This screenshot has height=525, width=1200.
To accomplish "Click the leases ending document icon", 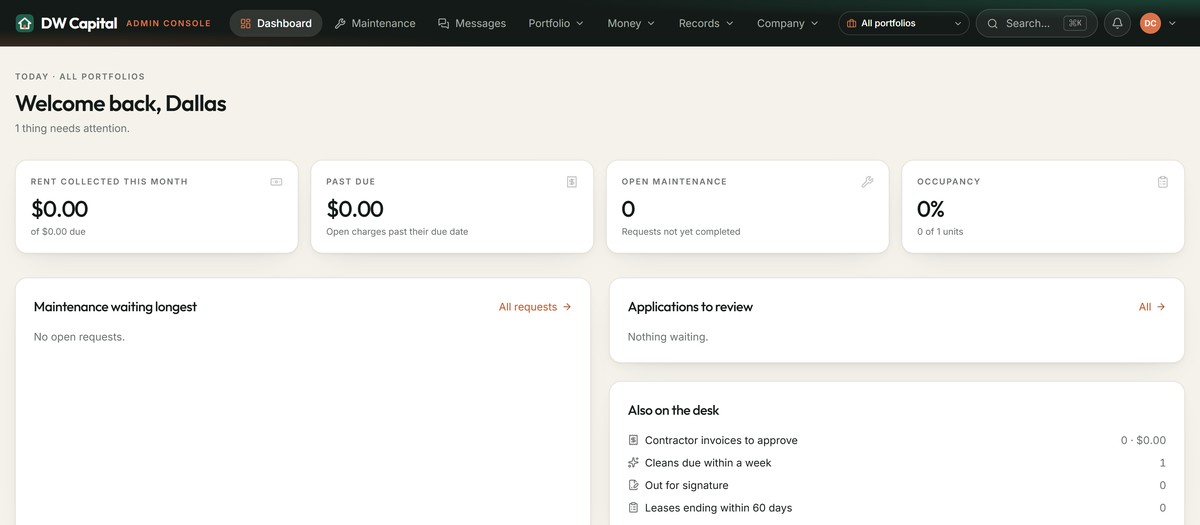I will pos(633,508).
